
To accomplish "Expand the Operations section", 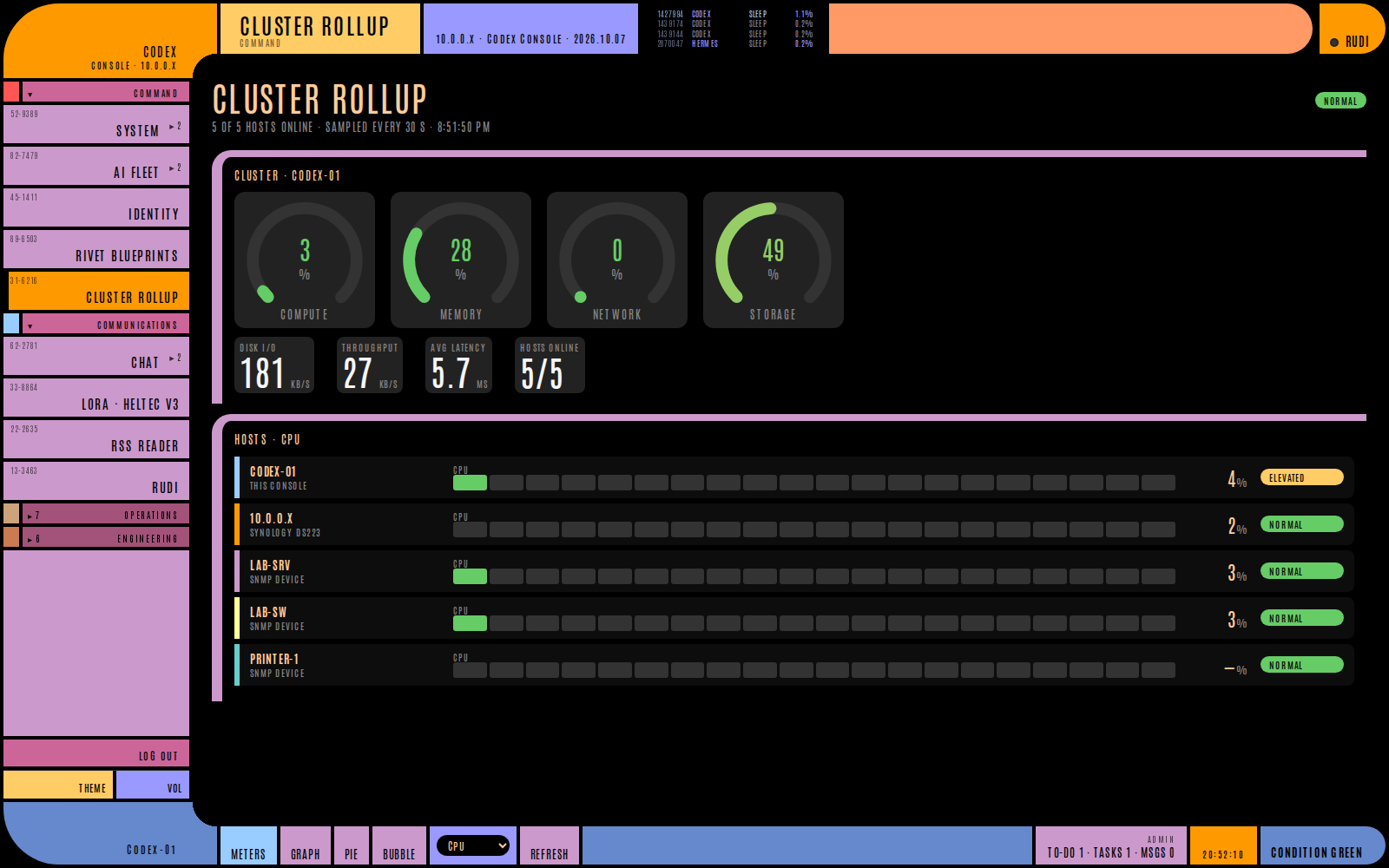I will coord(106,515).
